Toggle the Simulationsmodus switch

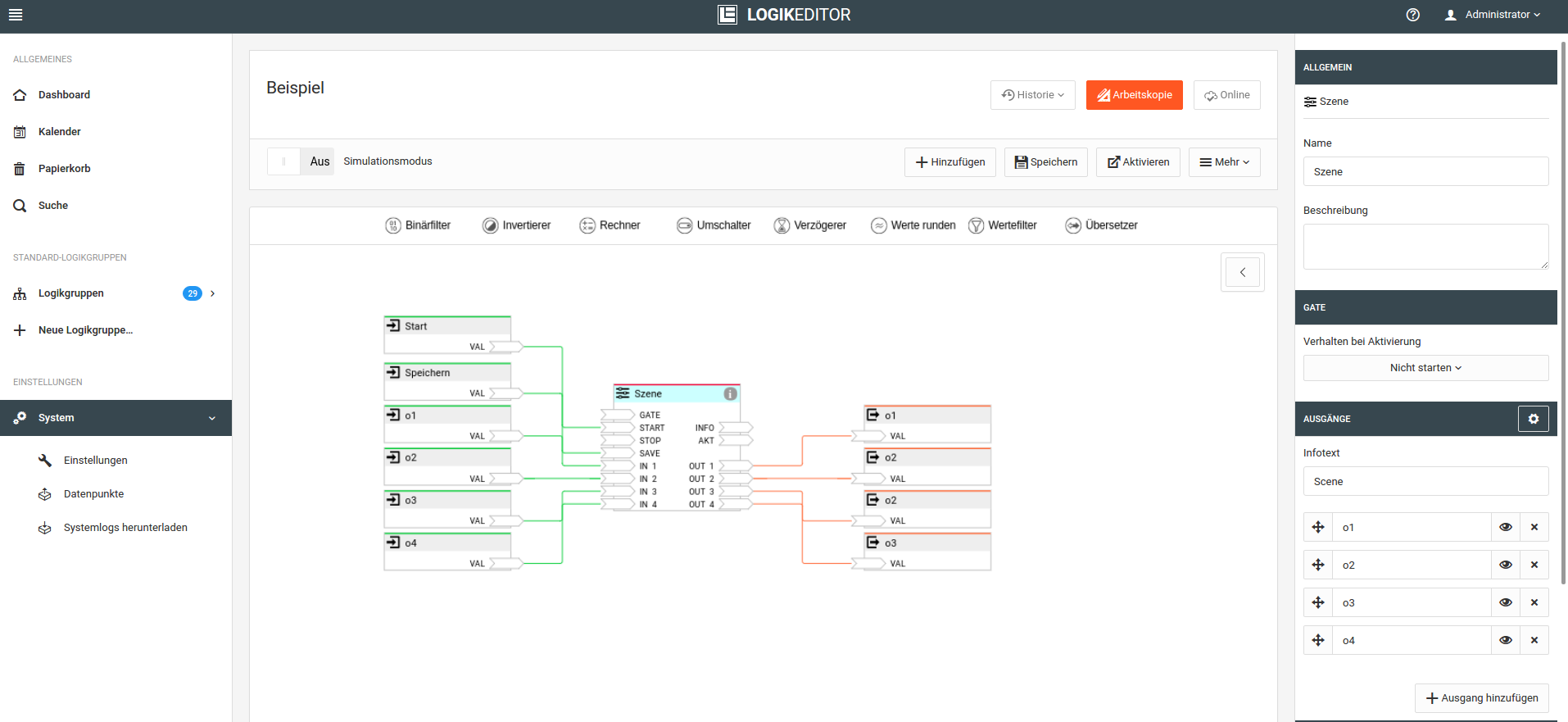pyautogui.click(x=284, y=161)
